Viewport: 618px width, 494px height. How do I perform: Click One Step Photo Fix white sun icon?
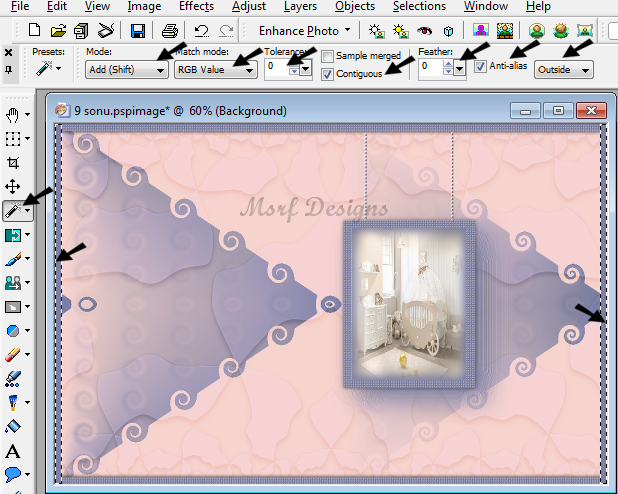[x=376, y=31]
